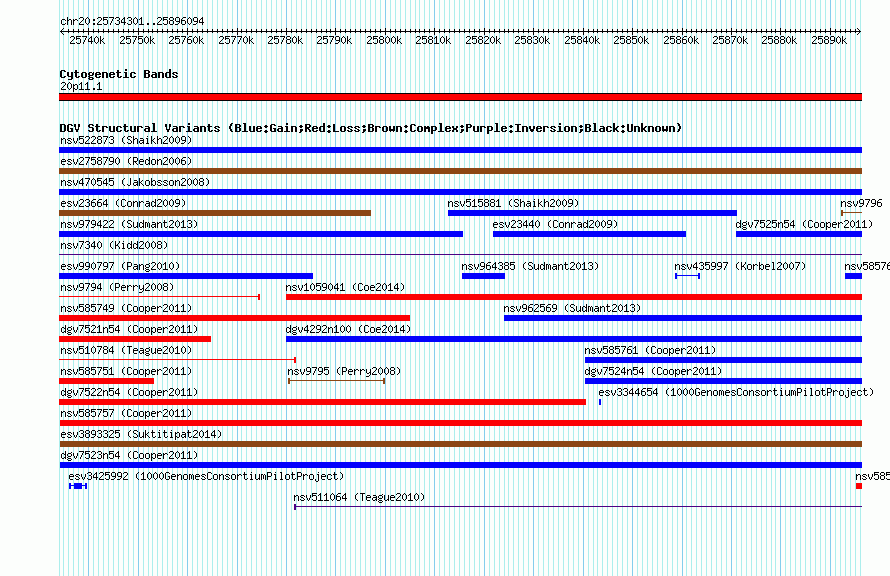This screenshot has width=890, height=576.
Task: Select esv990797 (Pang2010) label
Action: (x=120, y=266)
